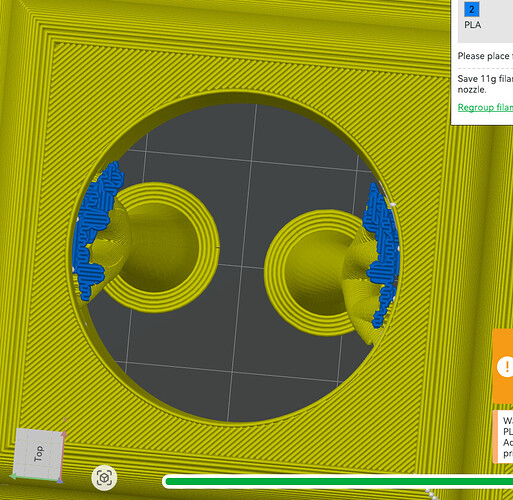This screenshot has height=500, width=513.
Task: Click the PLA filament label
Action: [473, 25]
